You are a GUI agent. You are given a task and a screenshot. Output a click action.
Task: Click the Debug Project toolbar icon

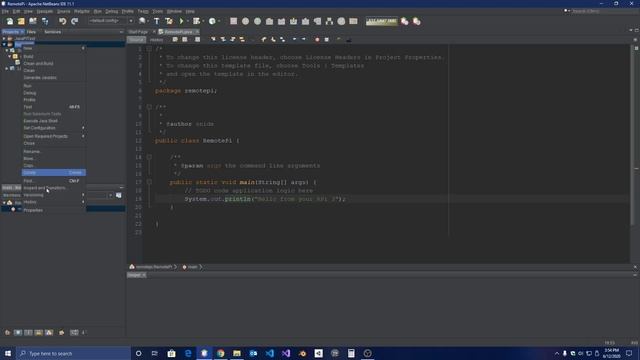click(x=196, y=21)
